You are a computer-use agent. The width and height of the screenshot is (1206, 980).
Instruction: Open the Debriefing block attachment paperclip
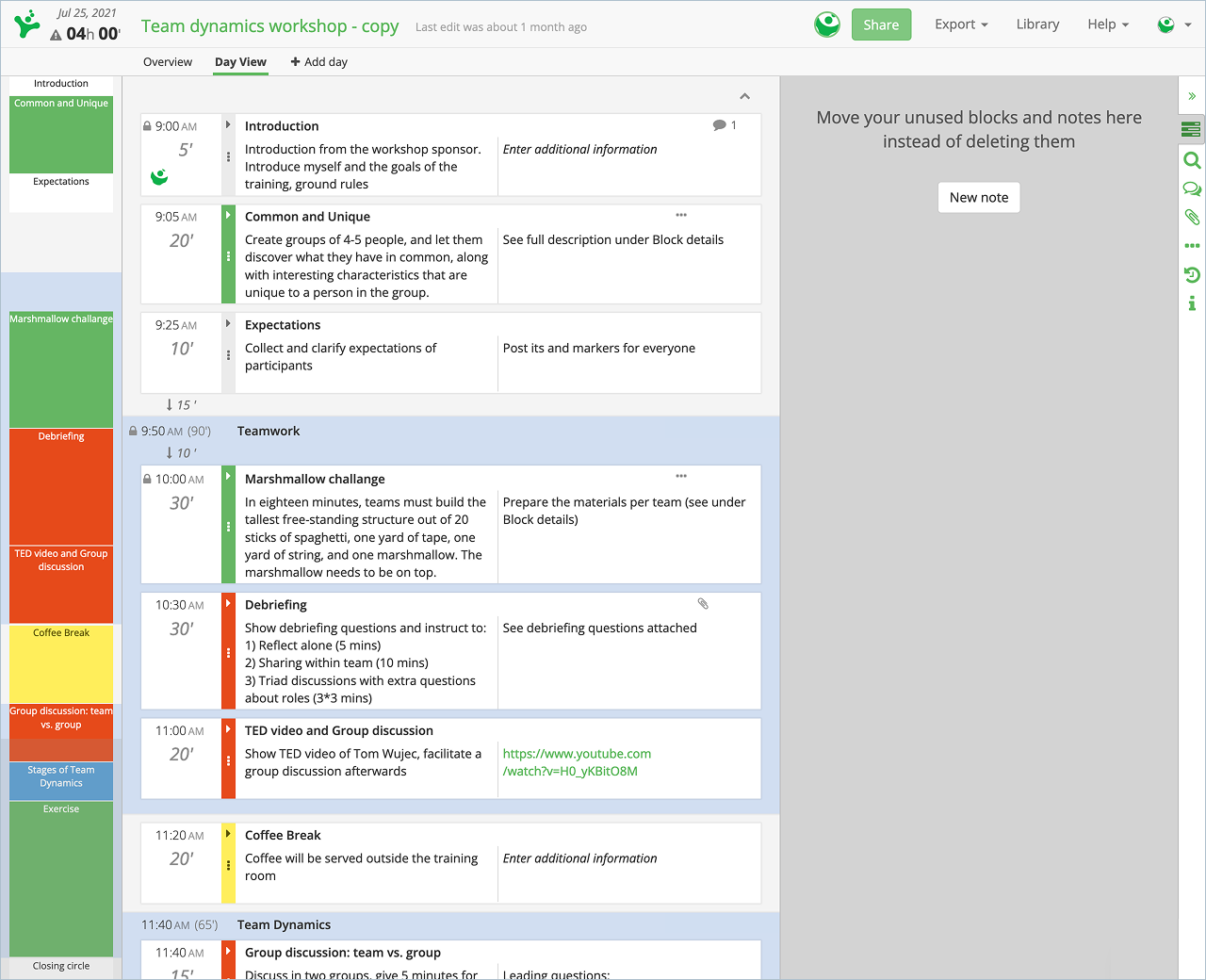coord(703,603)
